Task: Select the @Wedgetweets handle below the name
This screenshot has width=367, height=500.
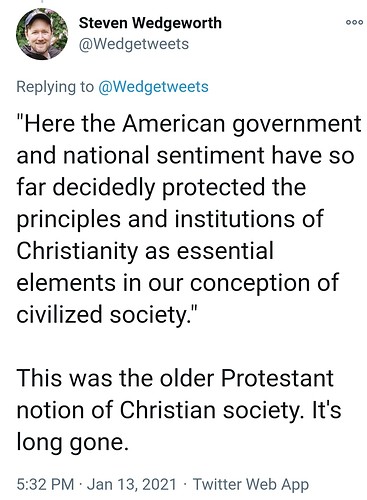Action: point(134,44)
